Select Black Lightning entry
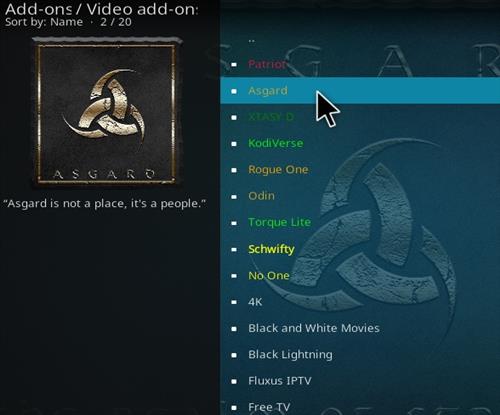 360,354
